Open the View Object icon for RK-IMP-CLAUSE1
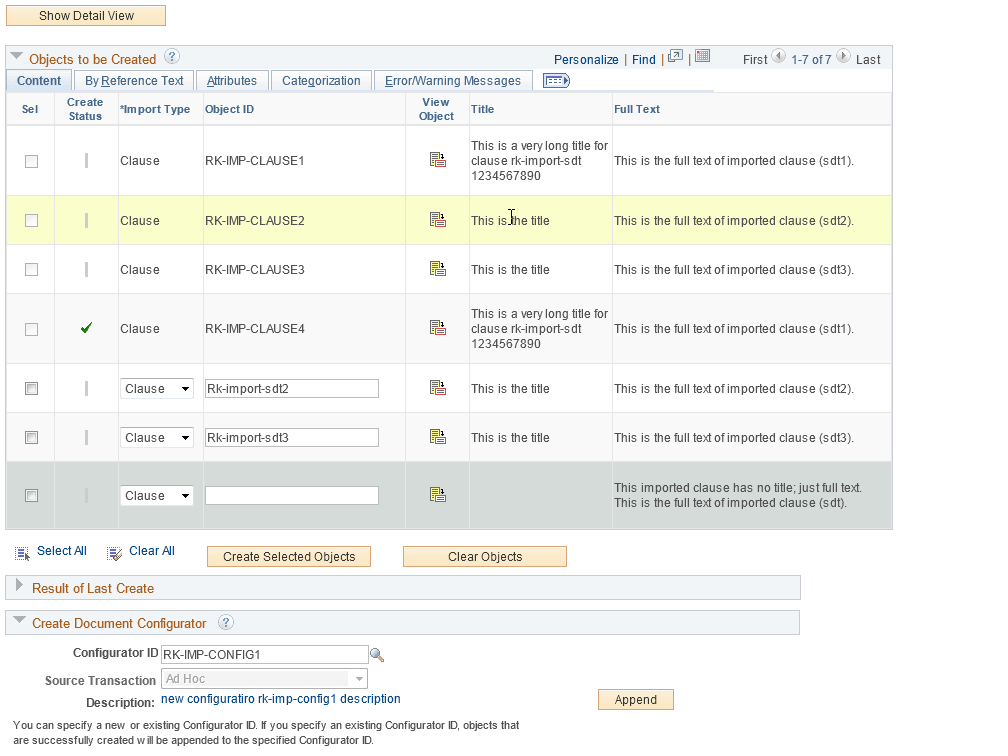 (x=437, y=158)
